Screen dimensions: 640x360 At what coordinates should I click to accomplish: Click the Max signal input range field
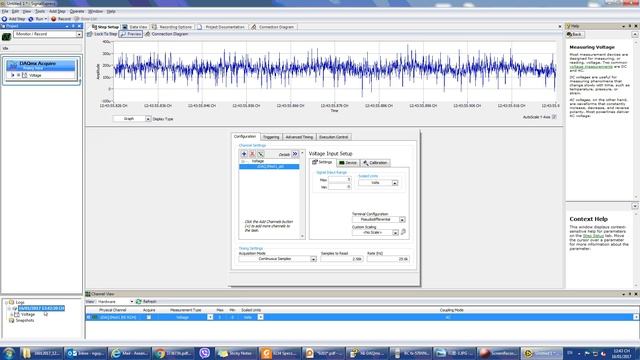[340, 180]
